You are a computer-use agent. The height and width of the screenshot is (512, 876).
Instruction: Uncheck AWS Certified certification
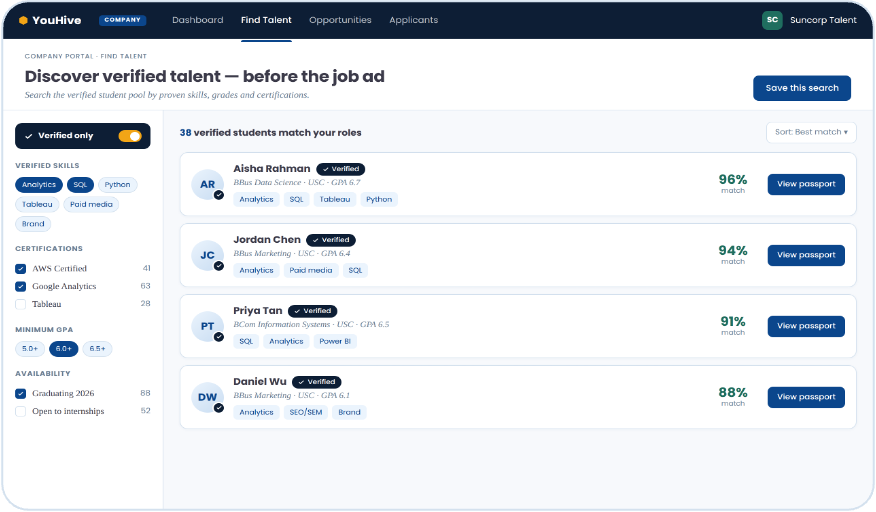(21, 269)
